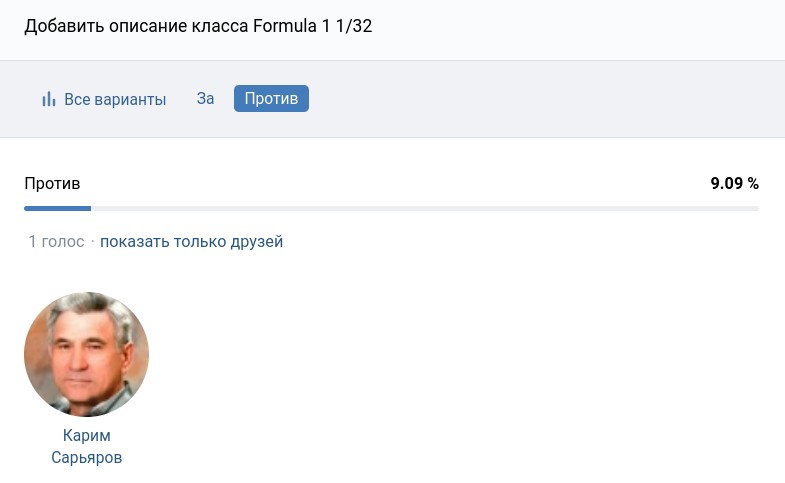The height and width of the screenshot is (483, 785).
Task: Click показать только друзей link
Action: [x=191, y=241]
